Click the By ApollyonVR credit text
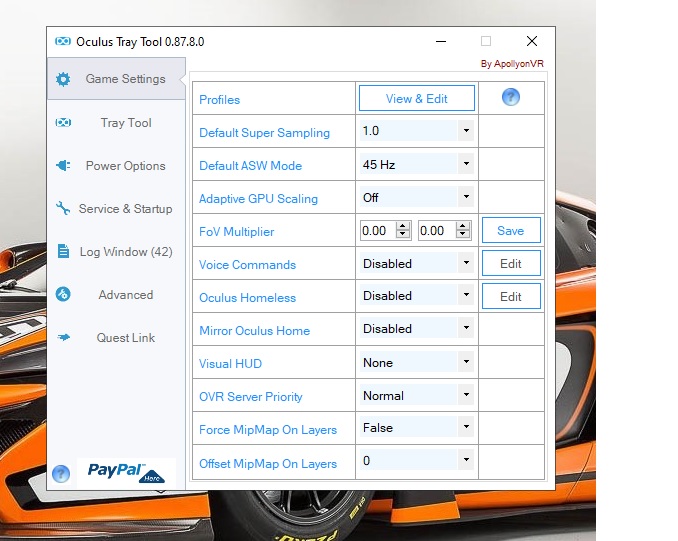The width and height of the screenshot is (678, 541). click(512, 64)
